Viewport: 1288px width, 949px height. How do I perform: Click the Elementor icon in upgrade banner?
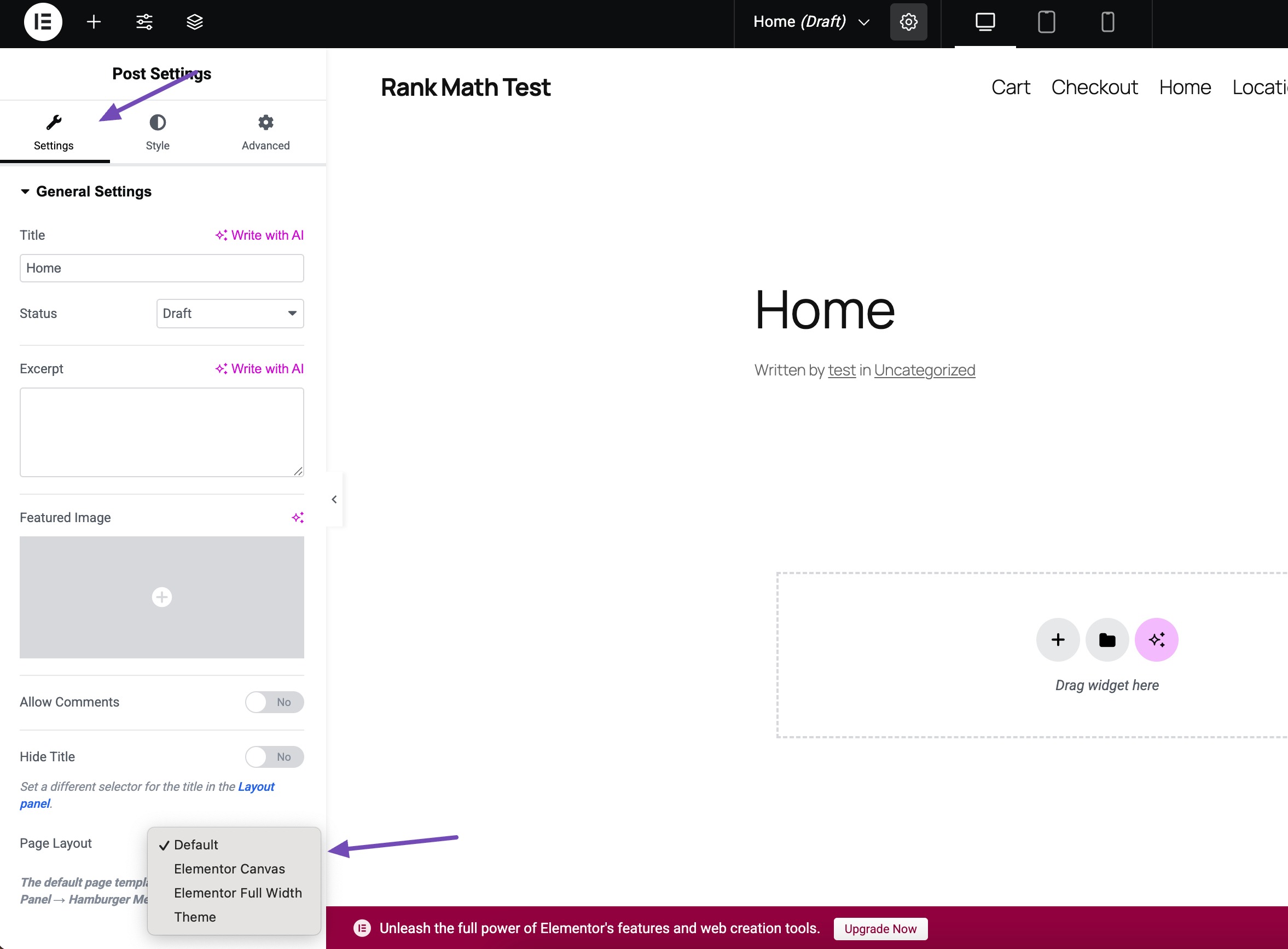362,928
